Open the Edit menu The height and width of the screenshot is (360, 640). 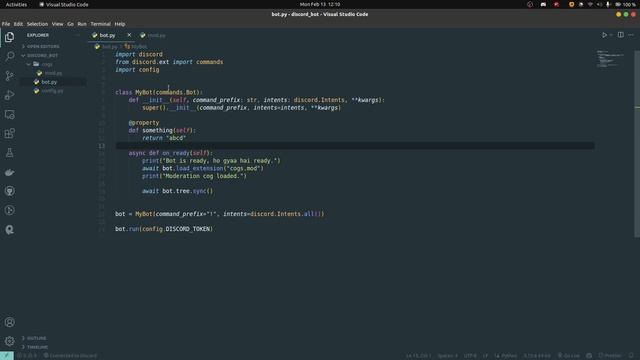[18, 24]
